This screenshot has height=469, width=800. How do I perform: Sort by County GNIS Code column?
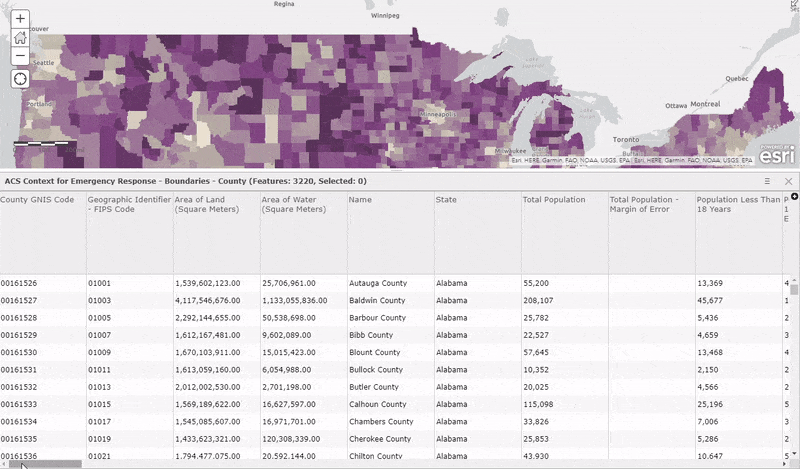[x=37, y=200]
